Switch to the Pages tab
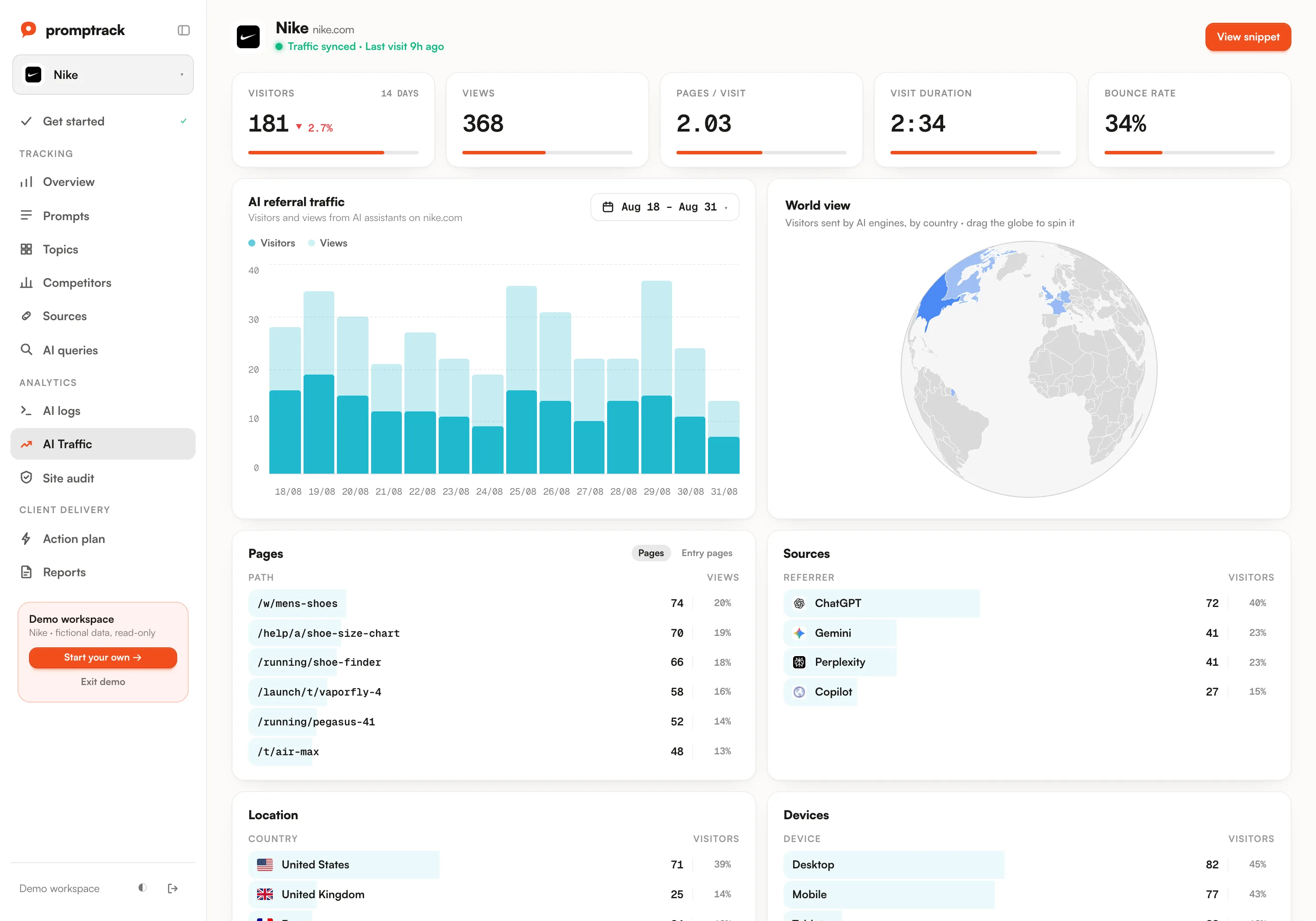This screenshot has width=1316, height=921. tap(651, 553)
